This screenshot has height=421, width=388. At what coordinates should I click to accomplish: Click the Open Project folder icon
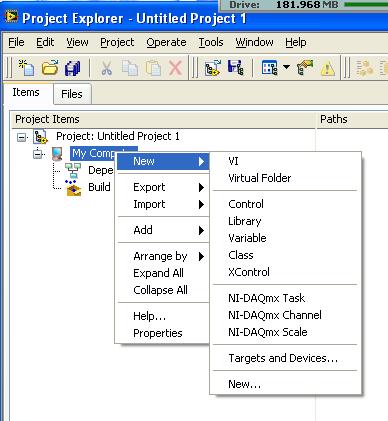pos(50,68)
